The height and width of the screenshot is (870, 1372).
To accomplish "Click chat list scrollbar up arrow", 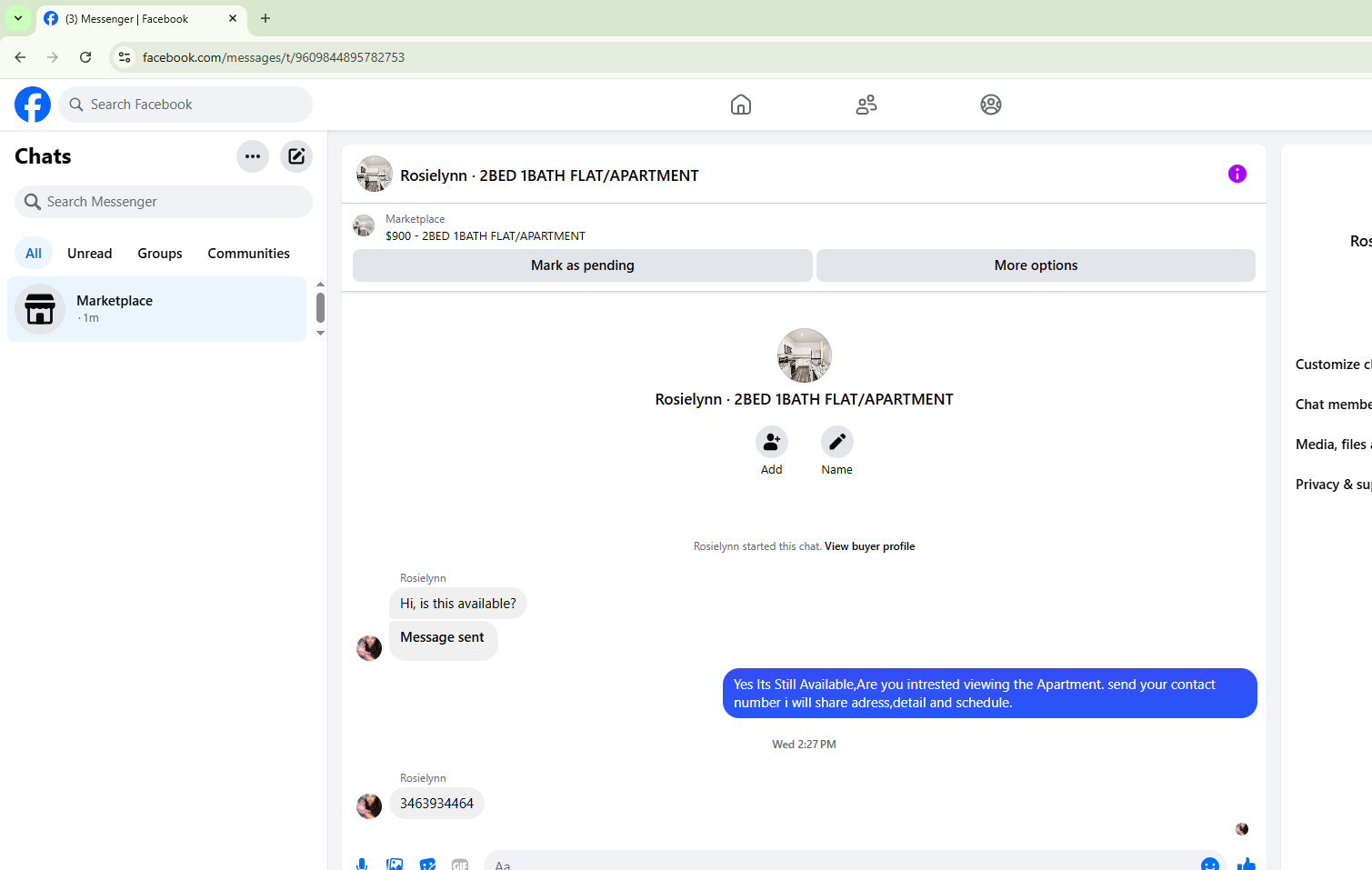I will click(320, 285).
